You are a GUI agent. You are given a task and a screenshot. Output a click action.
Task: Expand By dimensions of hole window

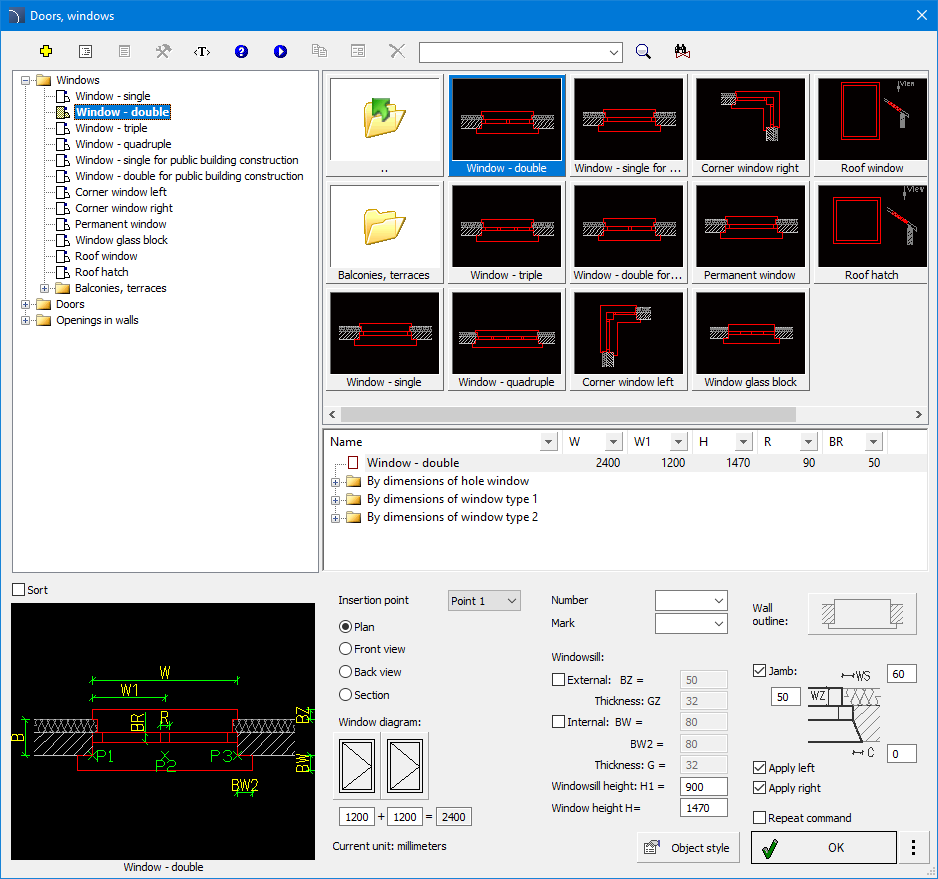tap(335, 481)
